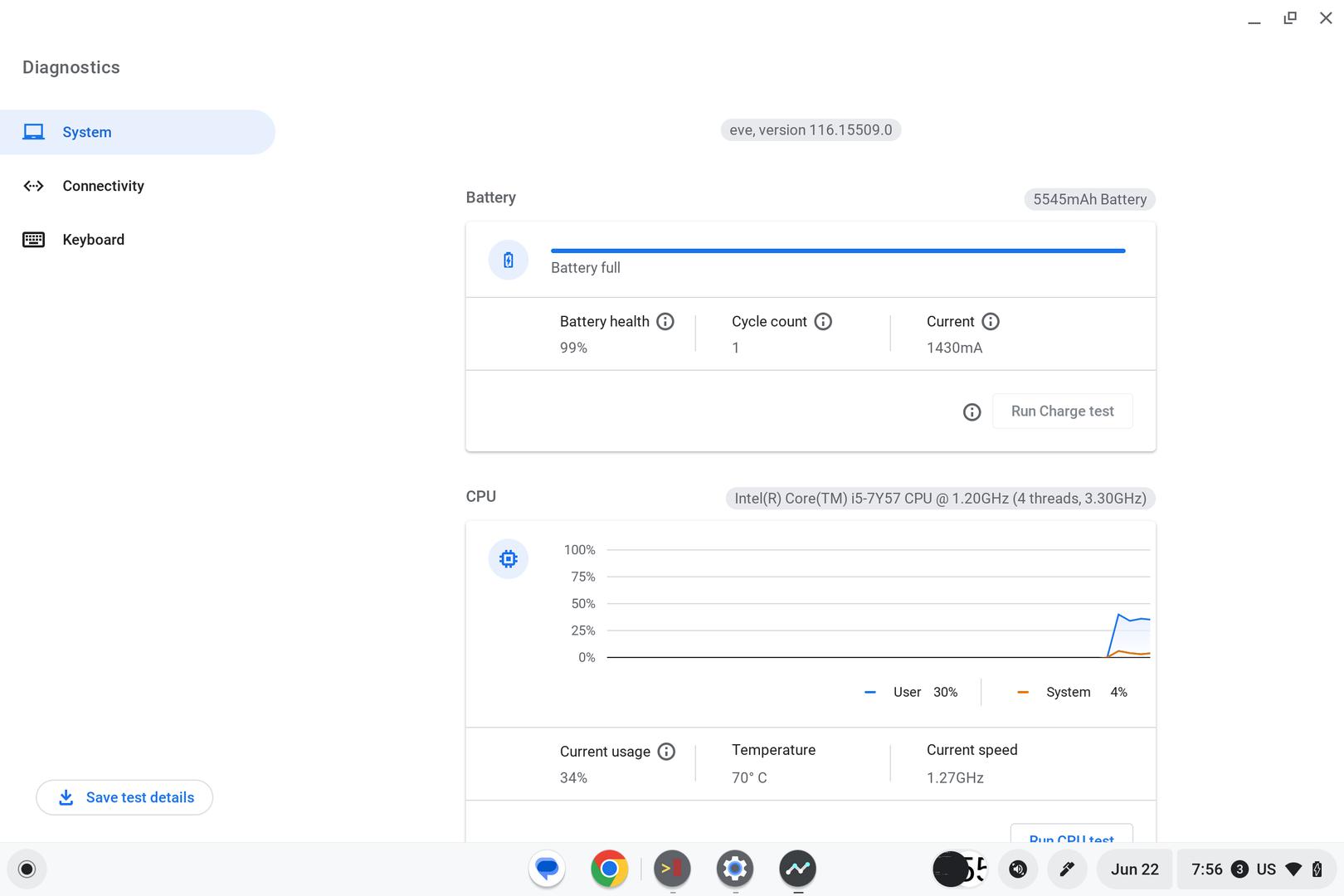Click the Intel Core i5-7Y57 CPU label
The height and width of the screenshot is (896, 1344).
(x=940, y=499)
